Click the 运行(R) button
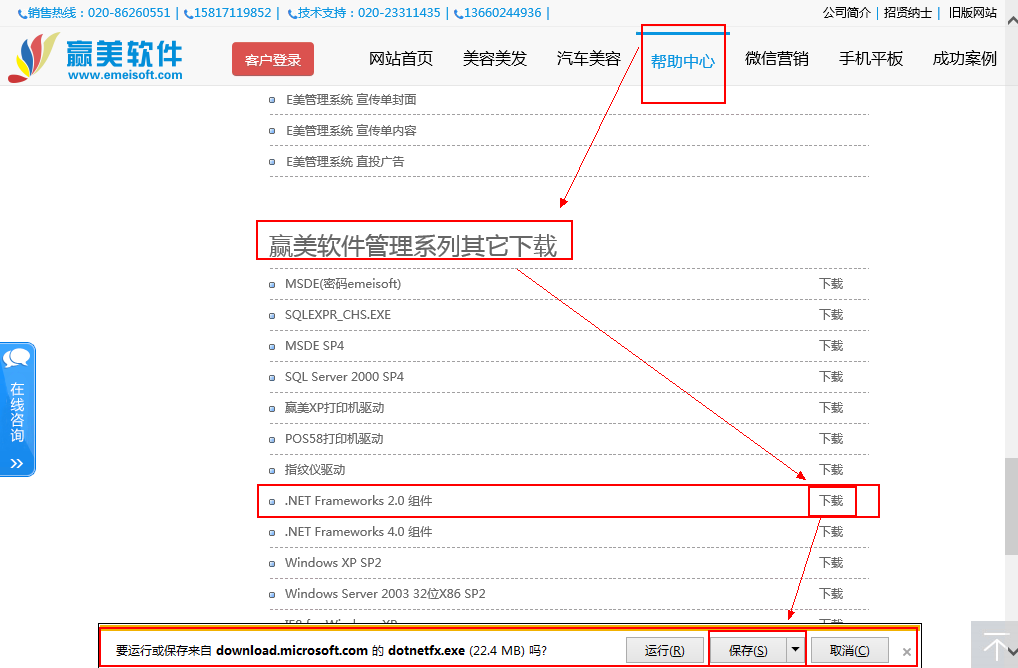 click(665, 650)
